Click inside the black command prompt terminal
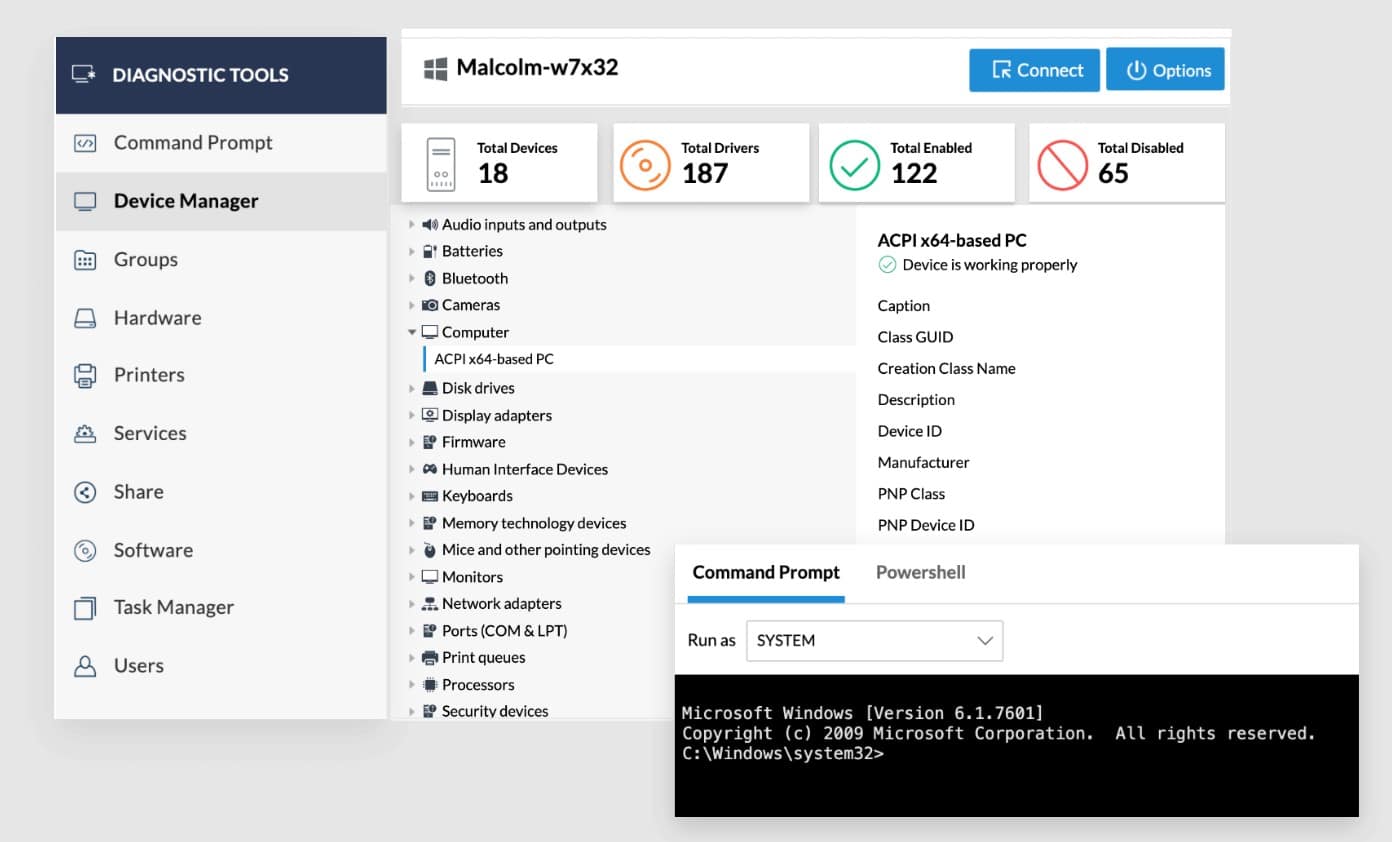The height and width of the screenshot is (842, 1392). tap(1017, 746)
